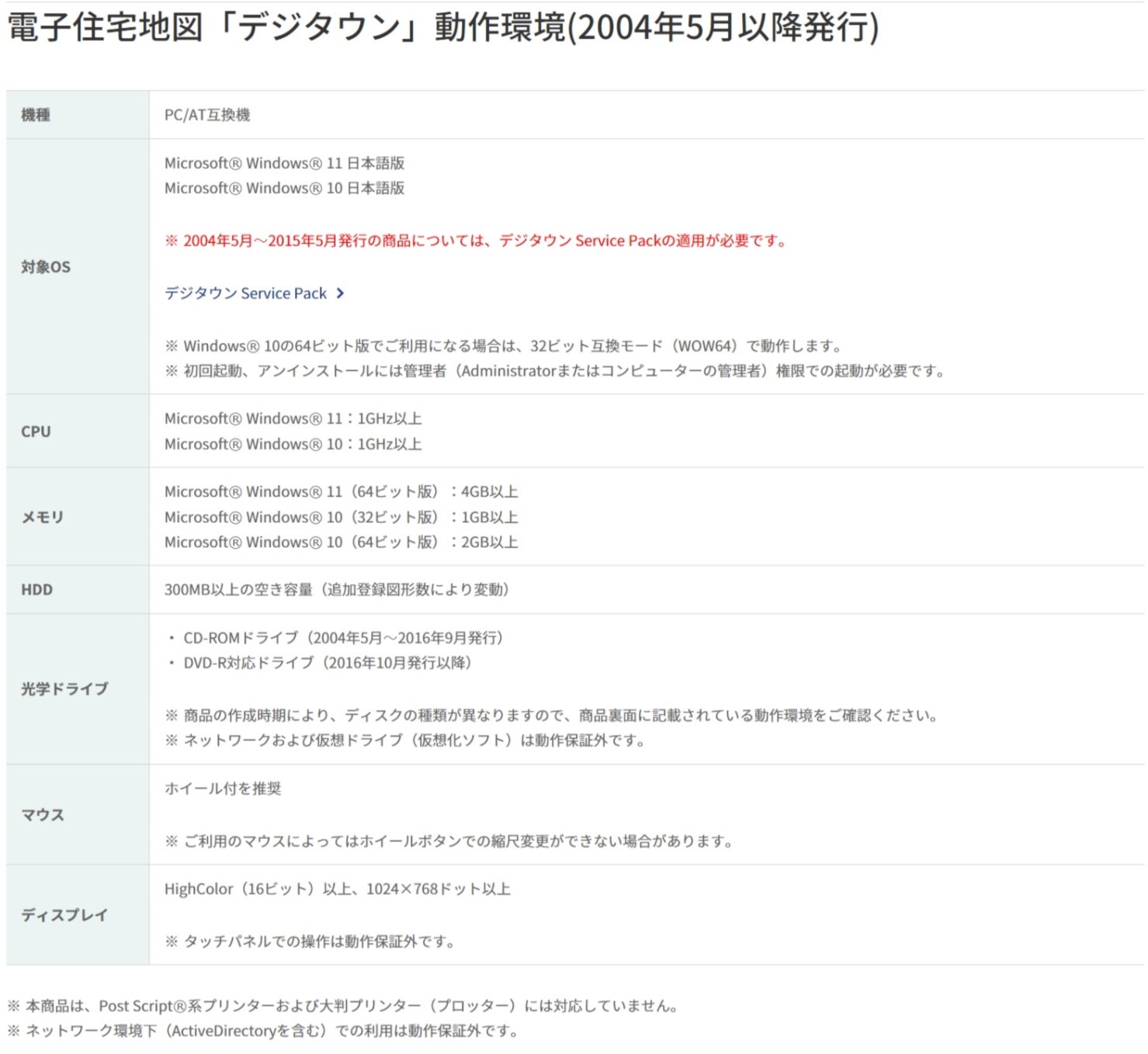Click the PC/AT互換機 cell
This screenshot has height=1054, width=1148.
click(x=207, y=115)
